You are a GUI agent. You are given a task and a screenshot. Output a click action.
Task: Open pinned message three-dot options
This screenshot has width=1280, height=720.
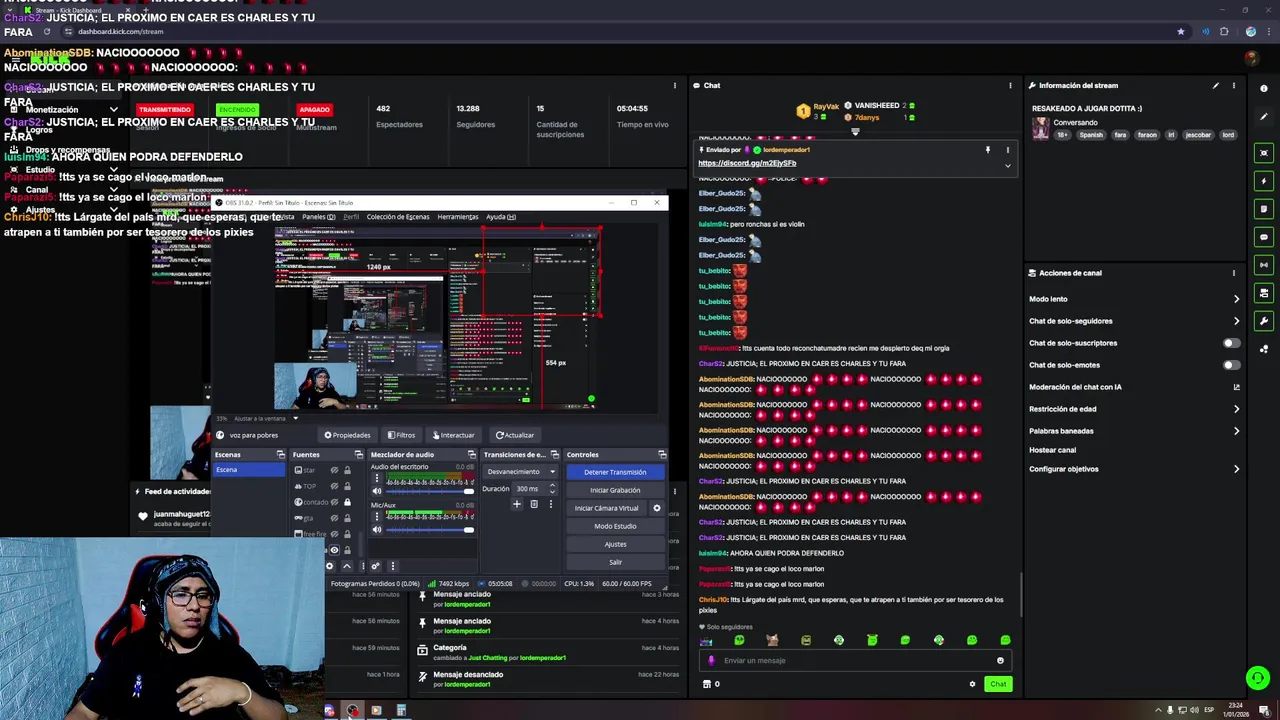1007,150
